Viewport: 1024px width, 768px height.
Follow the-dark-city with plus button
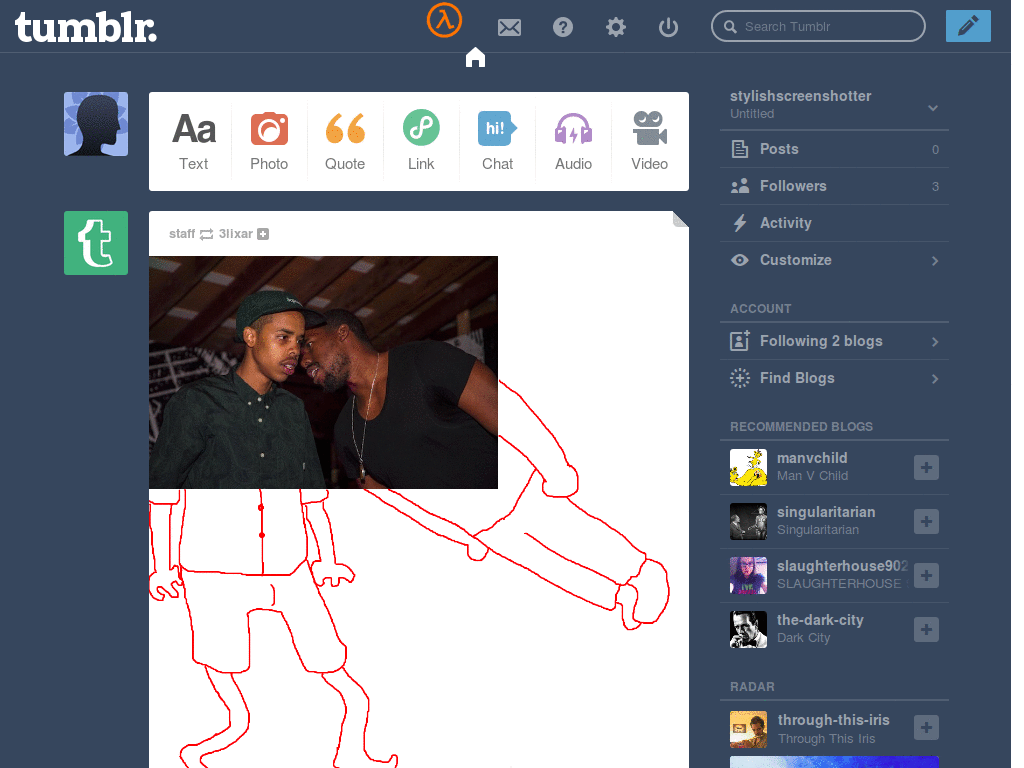pos(926,630)
